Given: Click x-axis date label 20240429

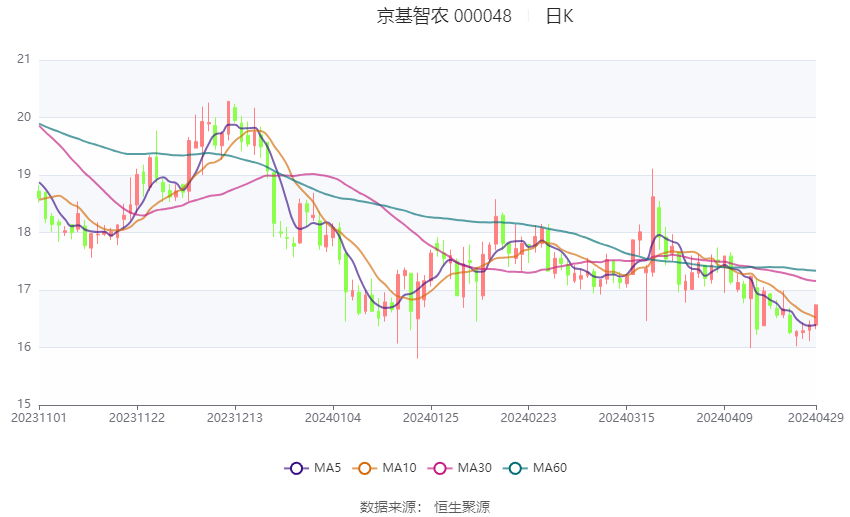Looking at the screenshot, I should click(x=816, y=418).
